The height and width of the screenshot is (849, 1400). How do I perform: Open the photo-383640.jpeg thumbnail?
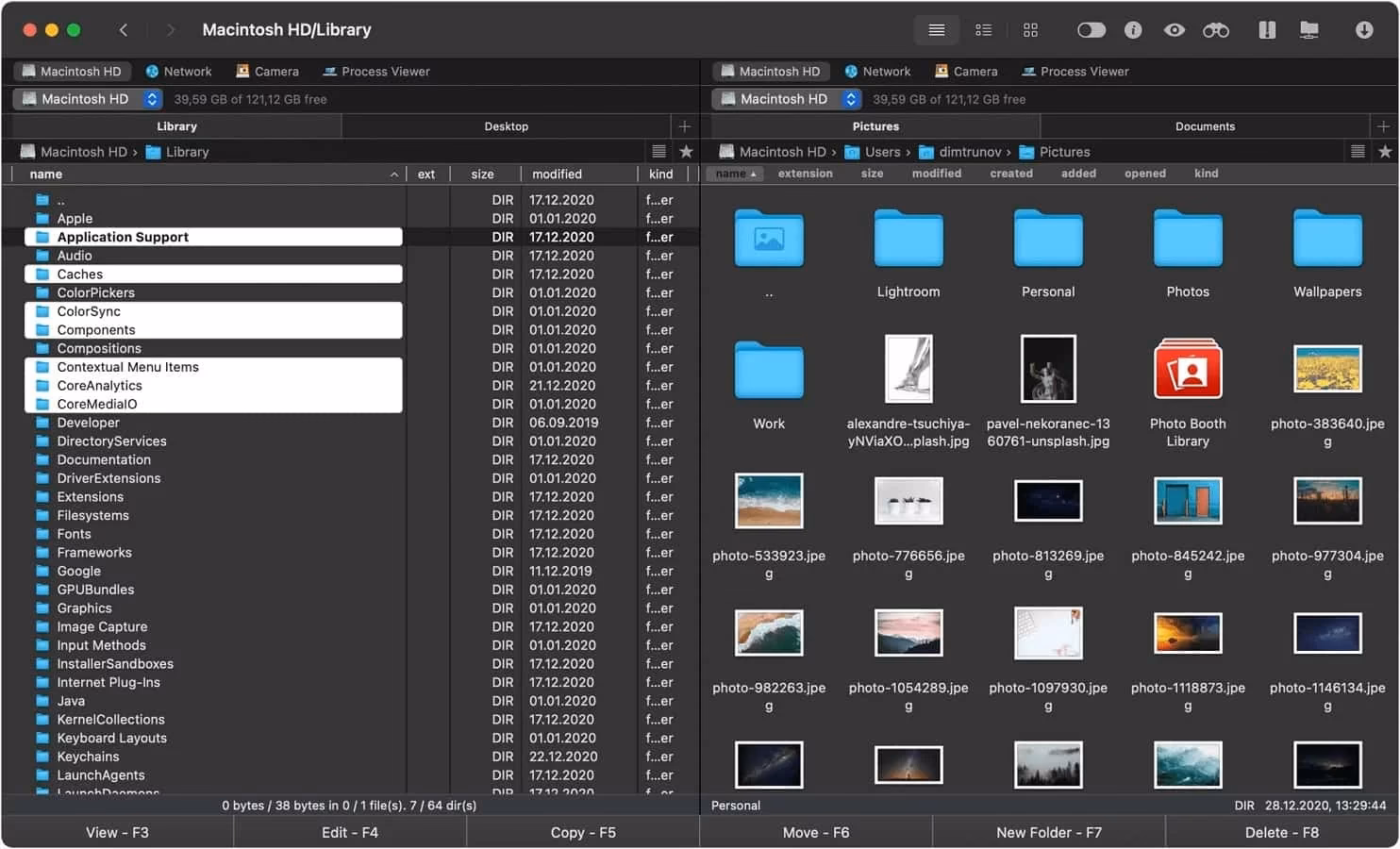[1327, 370]
